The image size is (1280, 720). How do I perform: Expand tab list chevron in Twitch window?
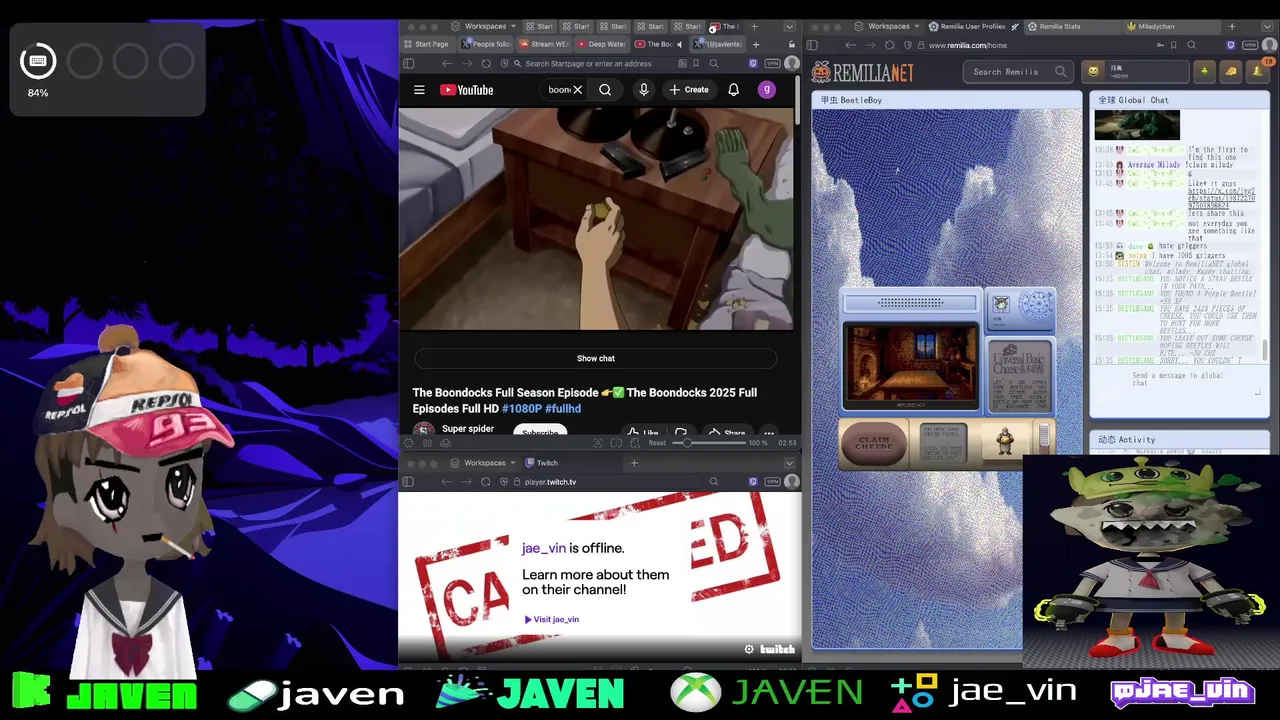pos(789,463)
